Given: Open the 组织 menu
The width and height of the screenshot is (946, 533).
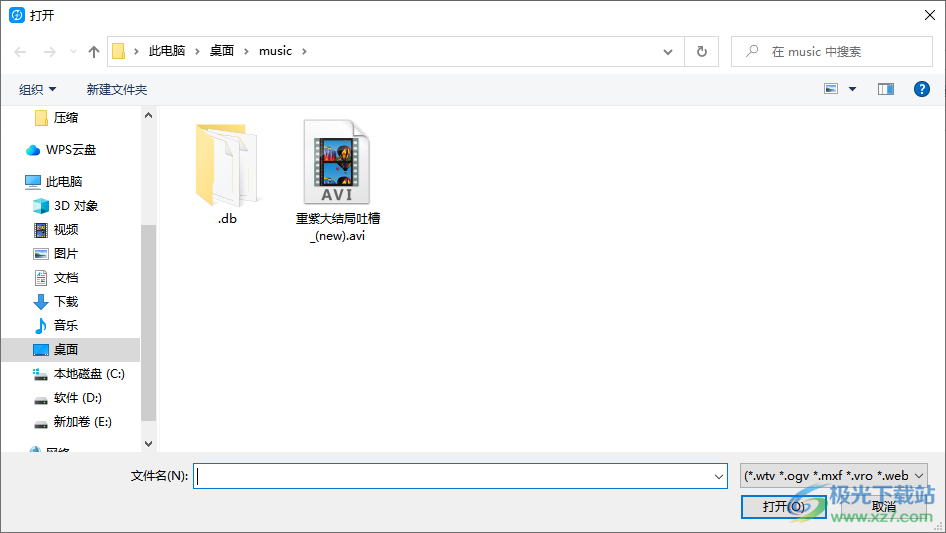Looking at the screenshot, I should click(38, 89).
